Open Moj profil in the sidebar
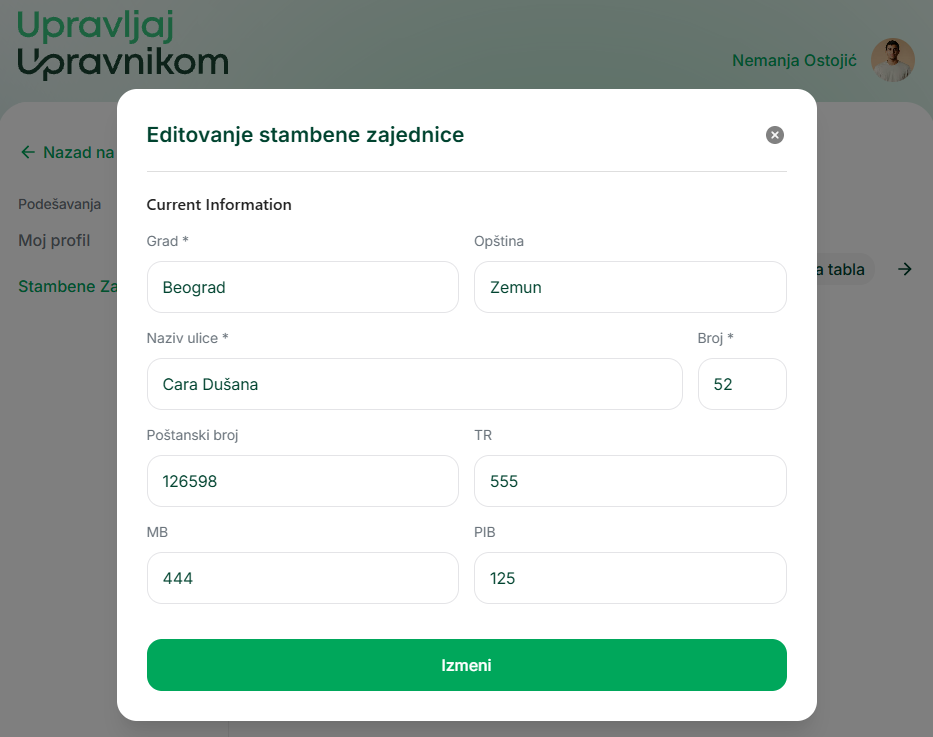This screenshot has width=933, height=737. point(54,240)
